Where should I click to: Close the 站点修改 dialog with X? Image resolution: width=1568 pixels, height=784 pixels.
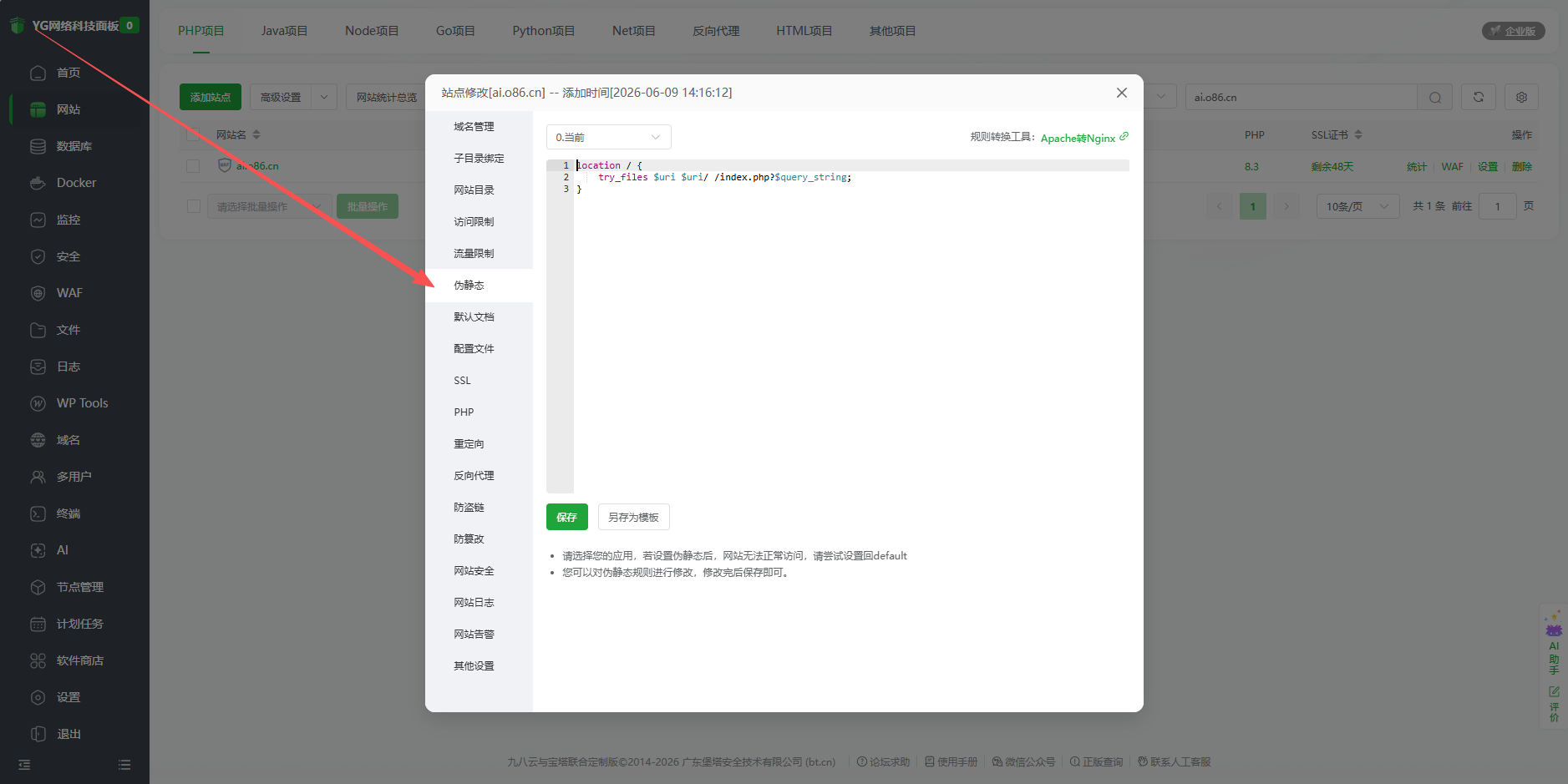click(x=1122, y=93)
